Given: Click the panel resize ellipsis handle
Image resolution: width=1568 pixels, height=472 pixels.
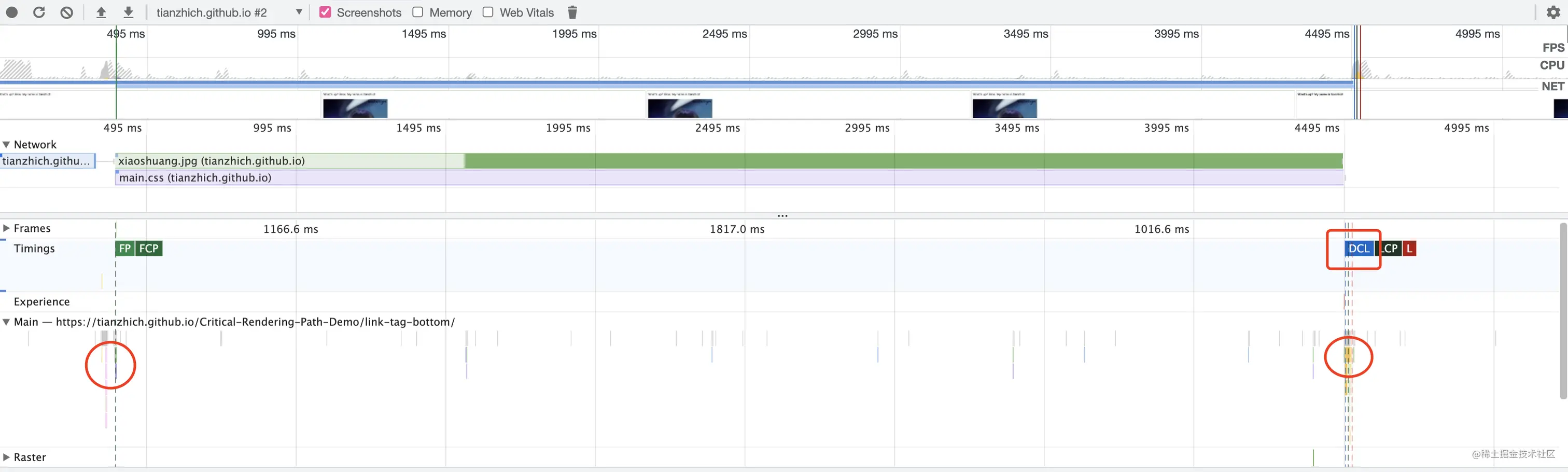Looking at the screenshot, I should (x=783, y=216).
